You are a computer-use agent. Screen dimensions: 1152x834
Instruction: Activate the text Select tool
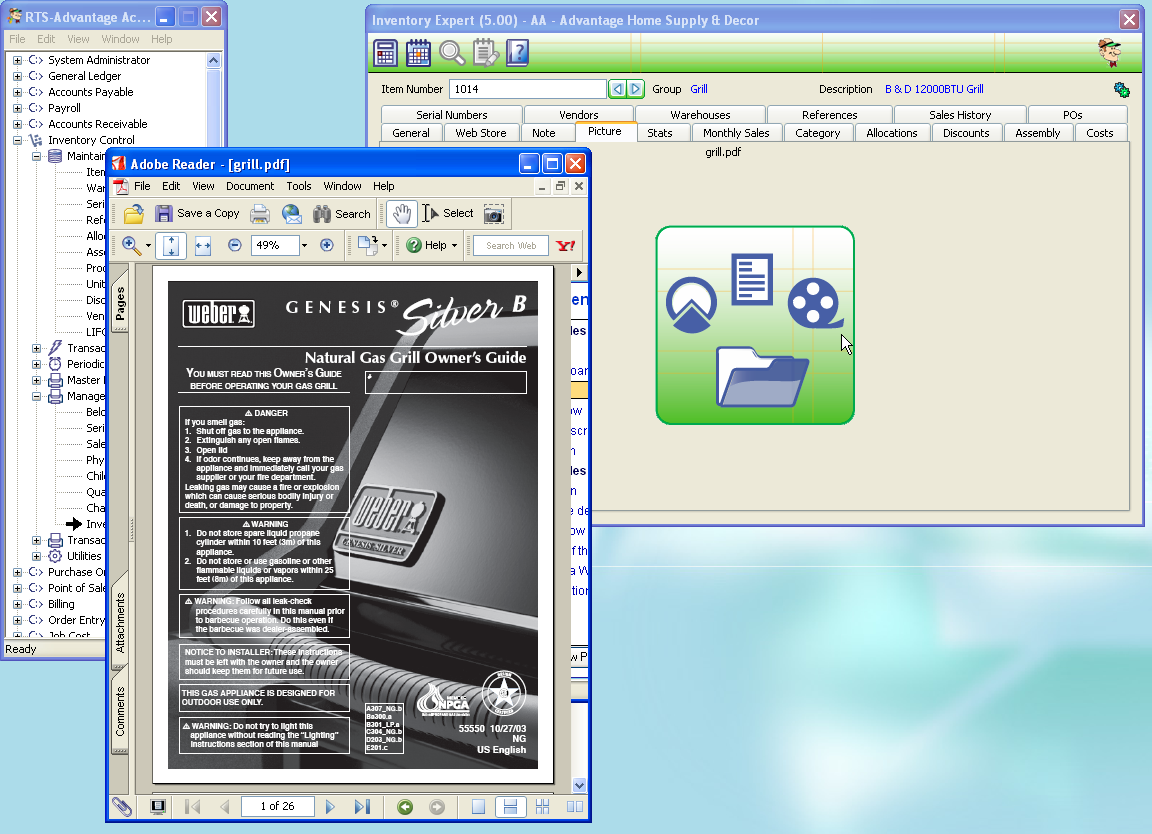(x=448, y=213)
